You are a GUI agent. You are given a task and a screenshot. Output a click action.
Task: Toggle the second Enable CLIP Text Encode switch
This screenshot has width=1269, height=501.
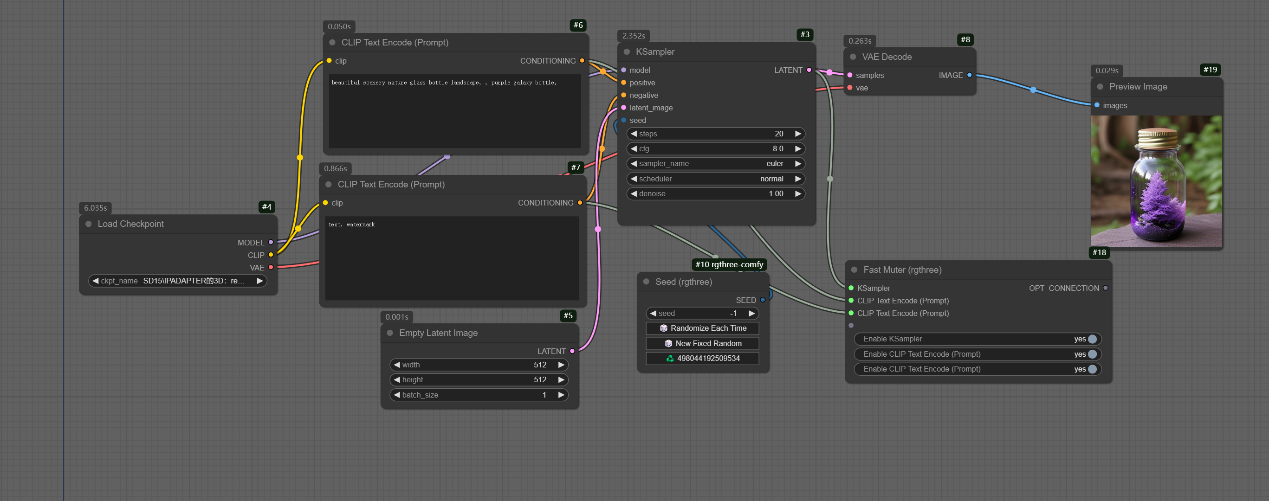coord(1092,354)
